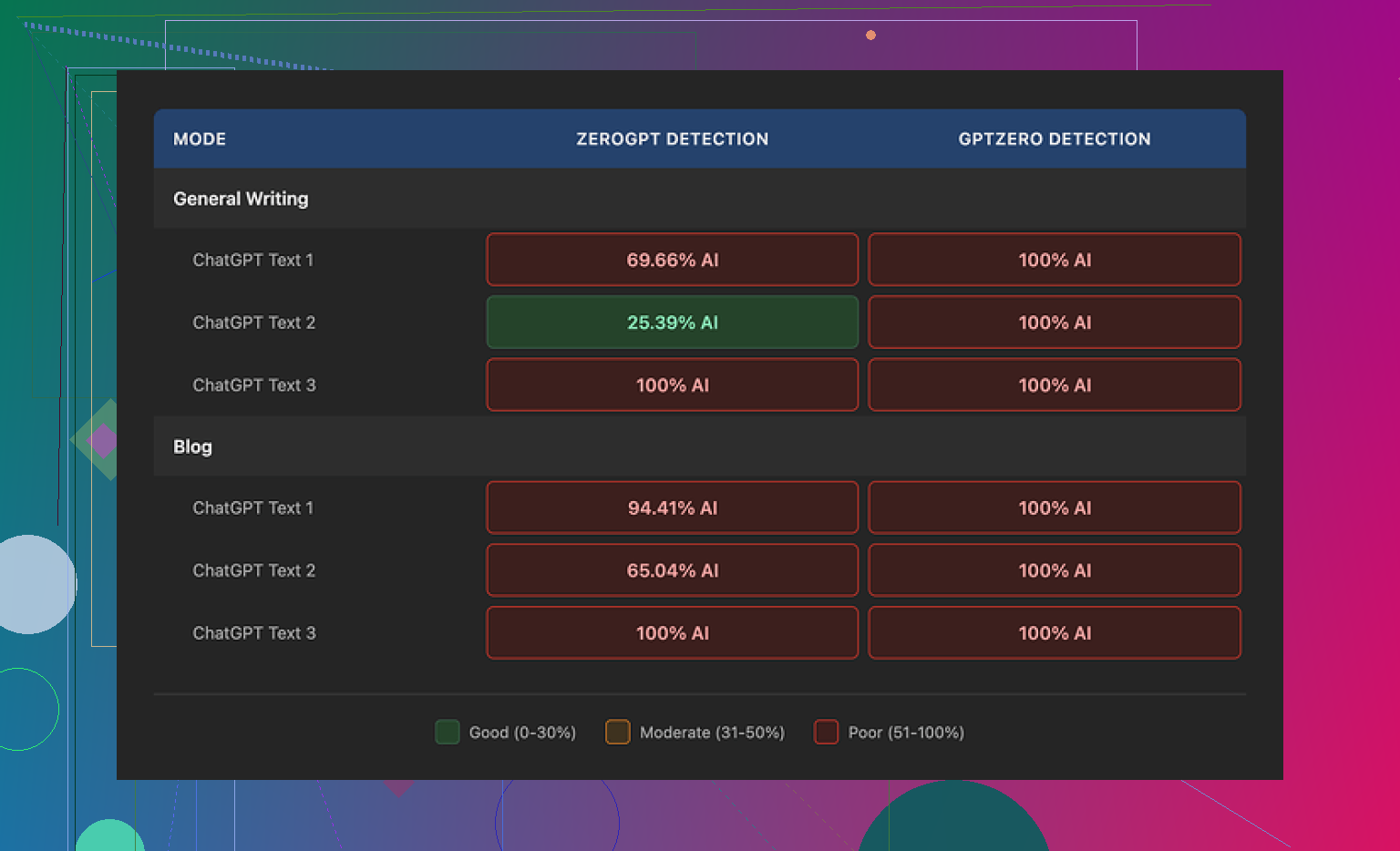This screenshot has height=851, width=1400.
Task: Click the 69.66% AI result cell
Action: [x=672, y=261]
